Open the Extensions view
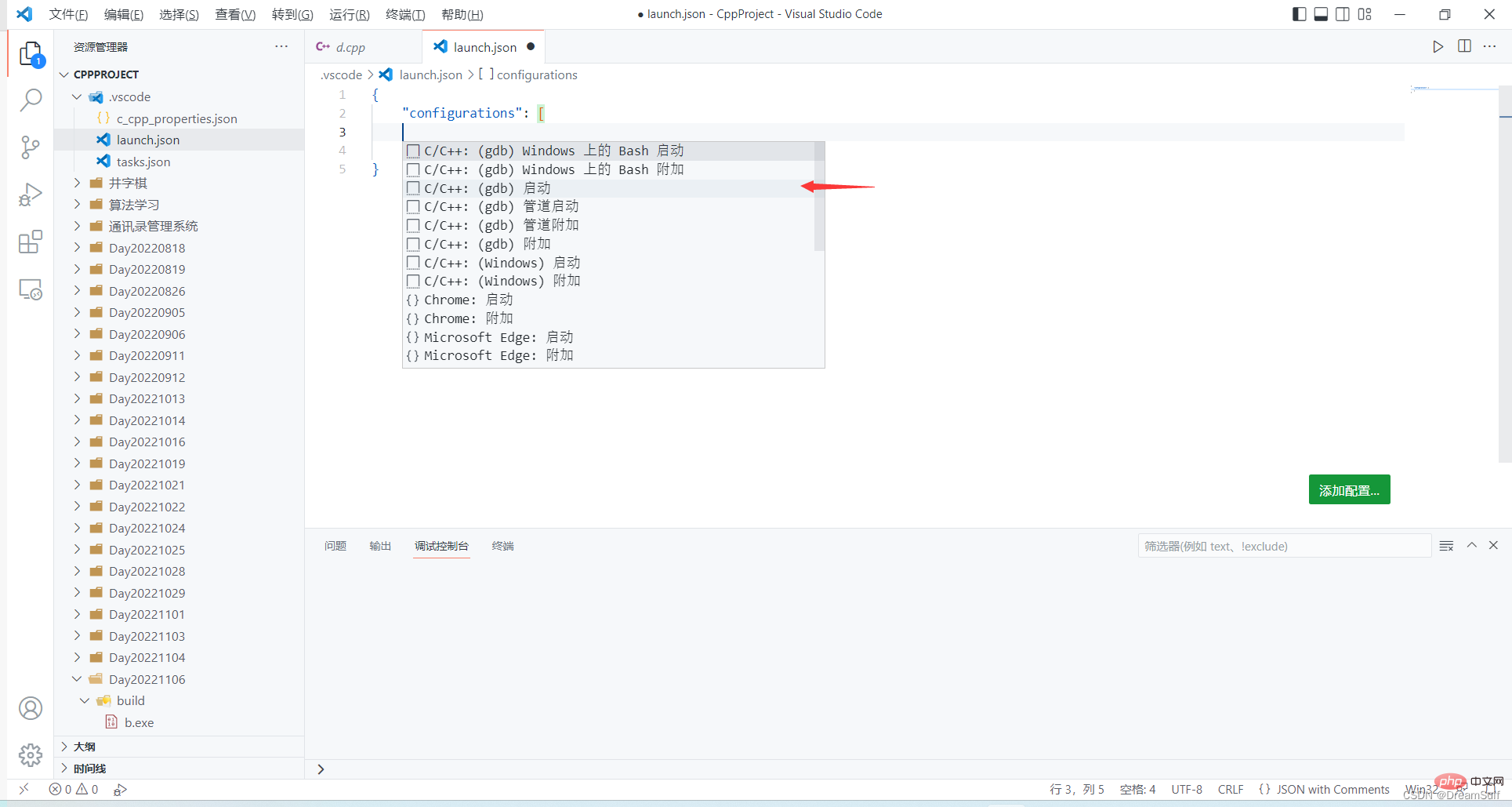 [30, 242]
